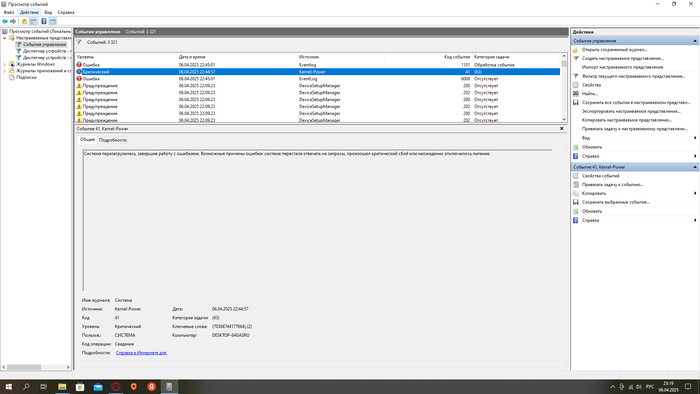Switch to the Подробности tab
Viewport: 700px width, 394px height.
point(112,140)
